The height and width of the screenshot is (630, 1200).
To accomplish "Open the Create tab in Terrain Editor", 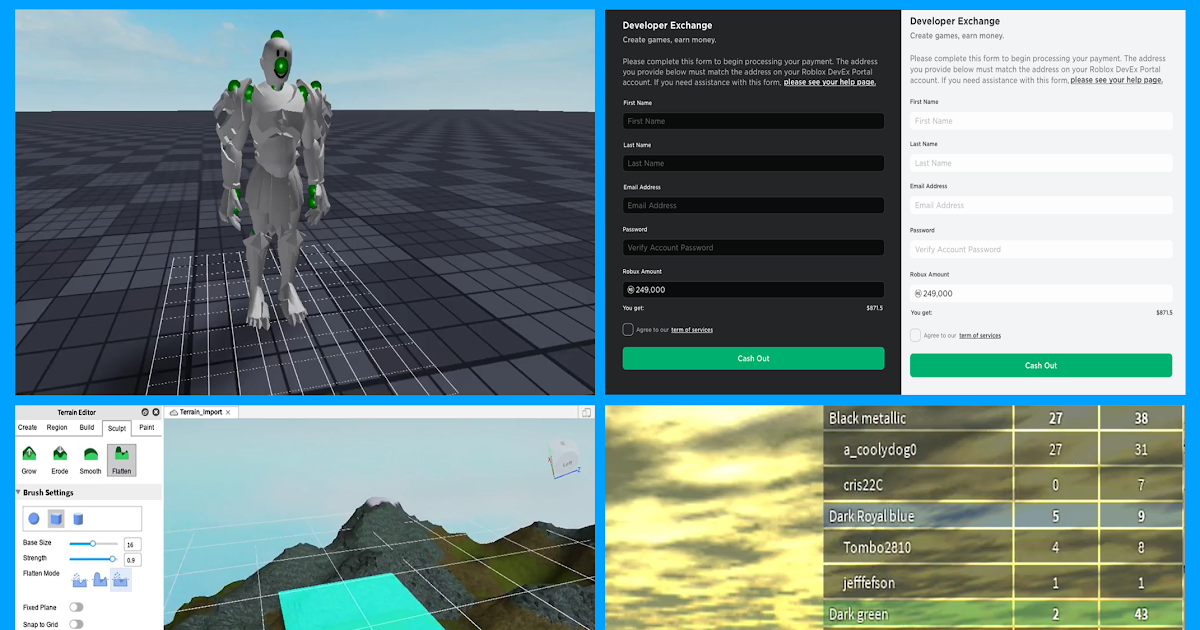I will pos(28,427).
